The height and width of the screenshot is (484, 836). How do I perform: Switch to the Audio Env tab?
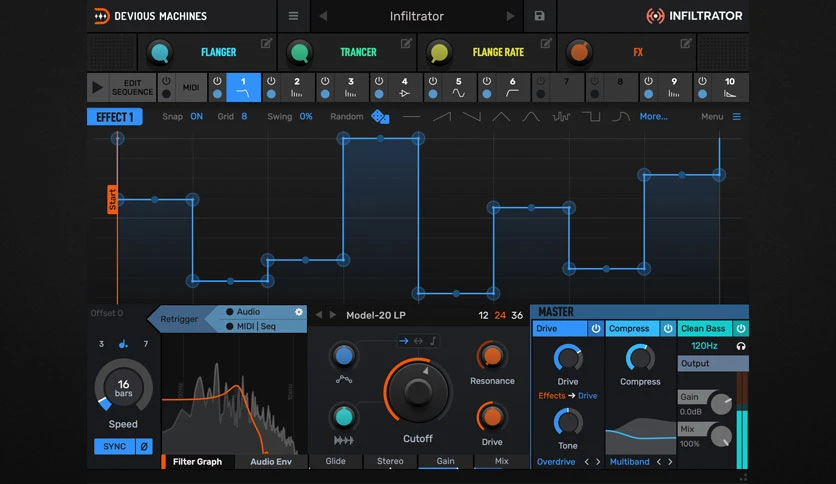coord(271,462)
